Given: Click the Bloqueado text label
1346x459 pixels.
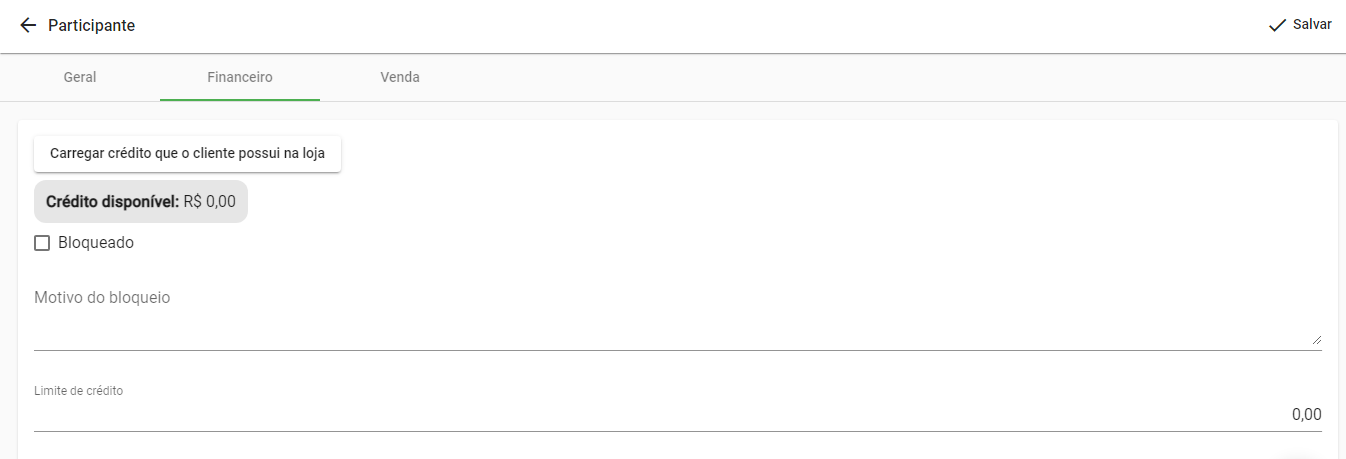Looking at the screenshot, I should 96,243.
